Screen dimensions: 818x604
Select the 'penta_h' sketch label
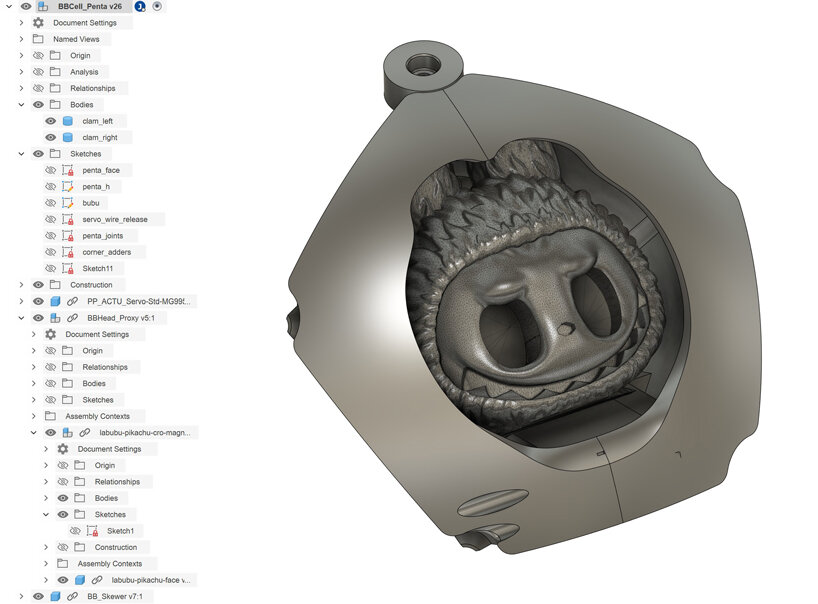[x=96, y=186]
